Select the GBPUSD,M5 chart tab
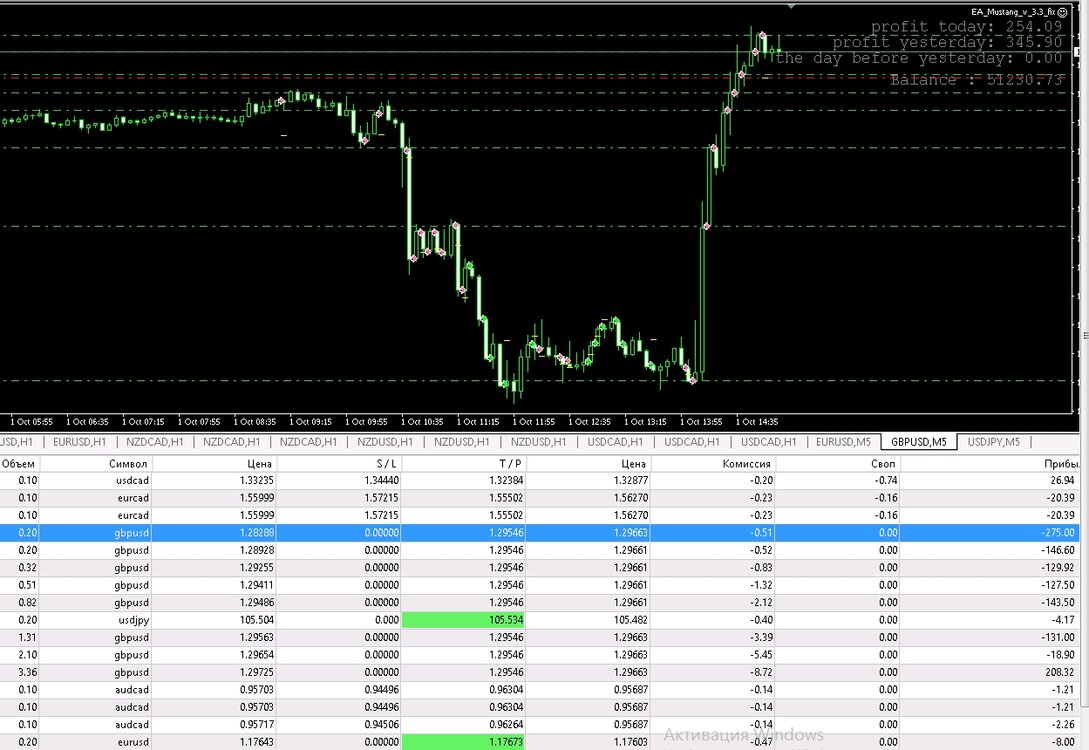The image size is (1089, 750). pos(919,442)
